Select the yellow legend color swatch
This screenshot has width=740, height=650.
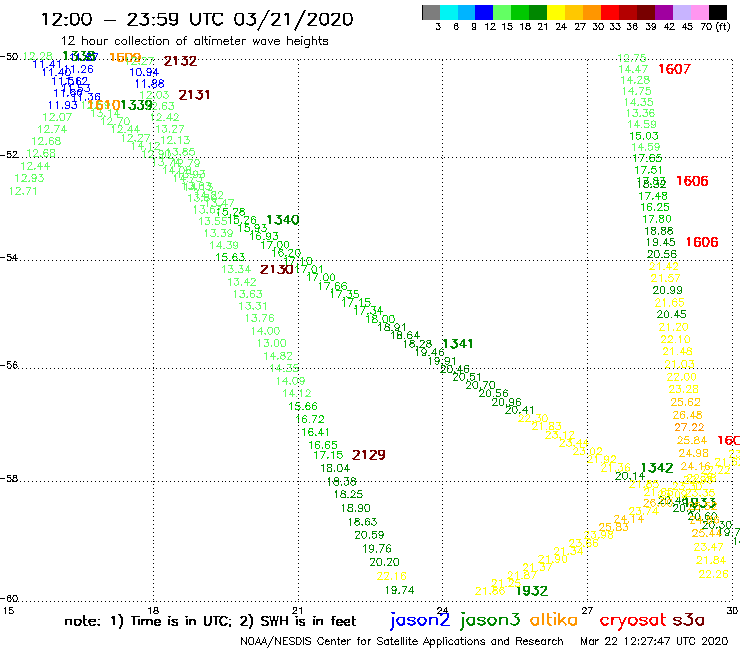click(x=556, y=12)
